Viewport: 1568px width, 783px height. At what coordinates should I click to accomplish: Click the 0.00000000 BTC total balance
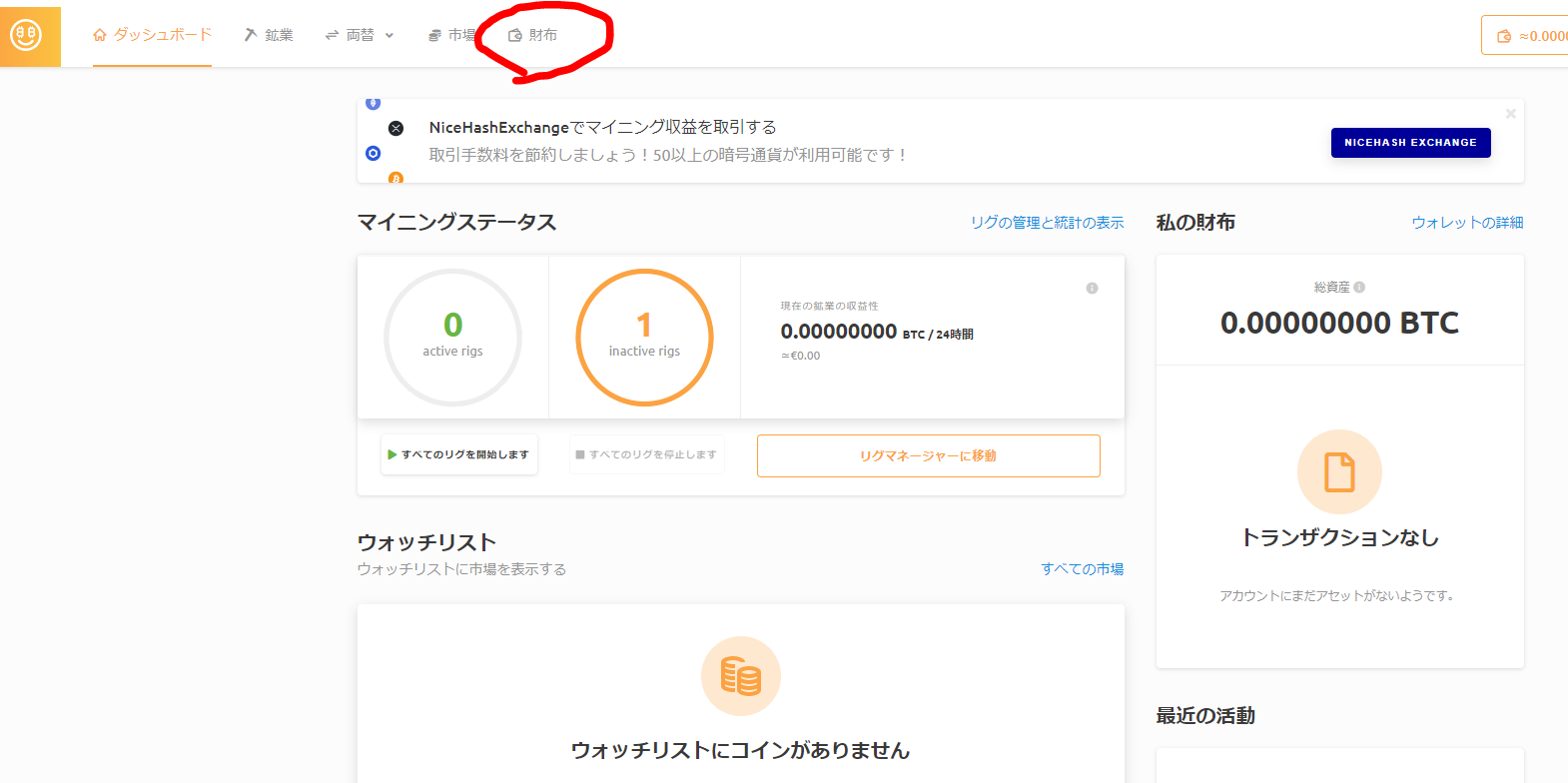[1339, 323]
